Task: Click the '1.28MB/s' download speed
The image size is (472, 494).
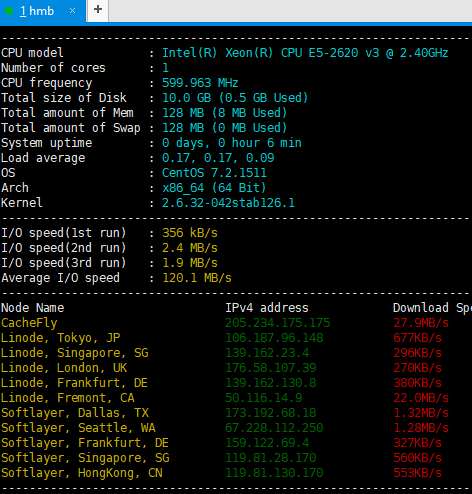Action: point(421,428)
